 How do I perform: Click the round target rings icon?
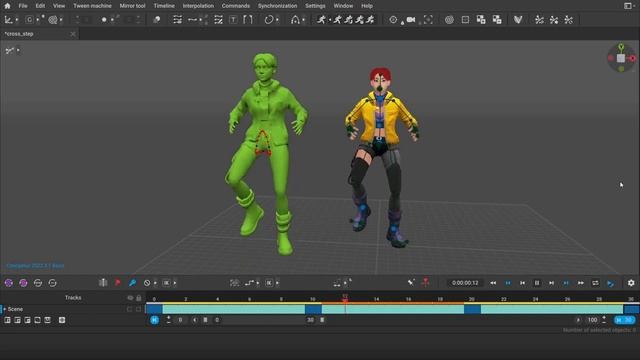pyautogui.click(x=449, y=20)
